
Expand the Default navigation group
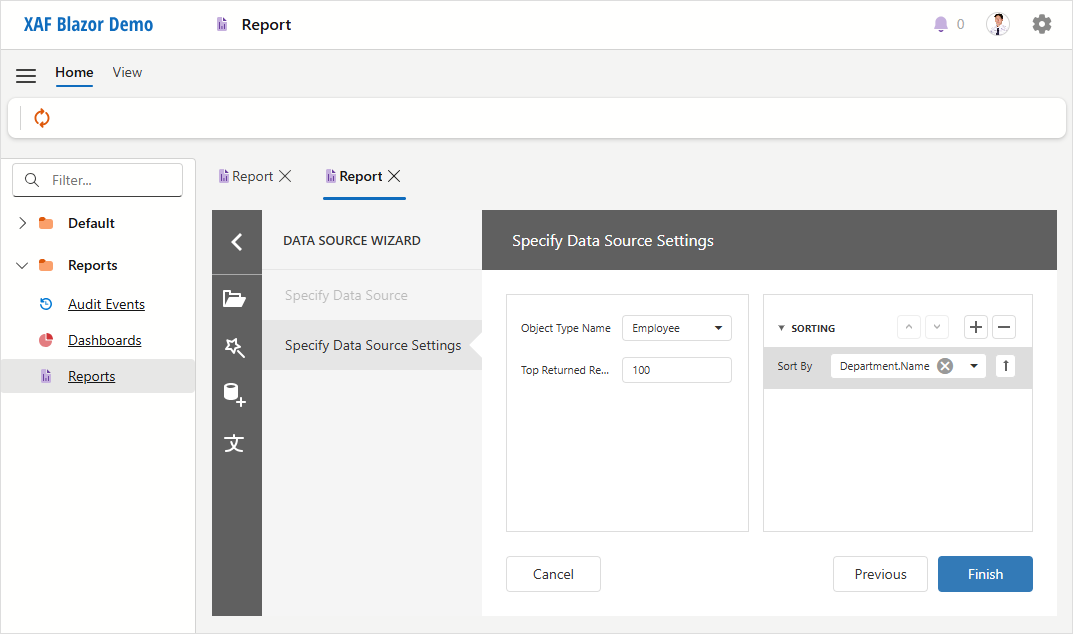click(23, 223)
